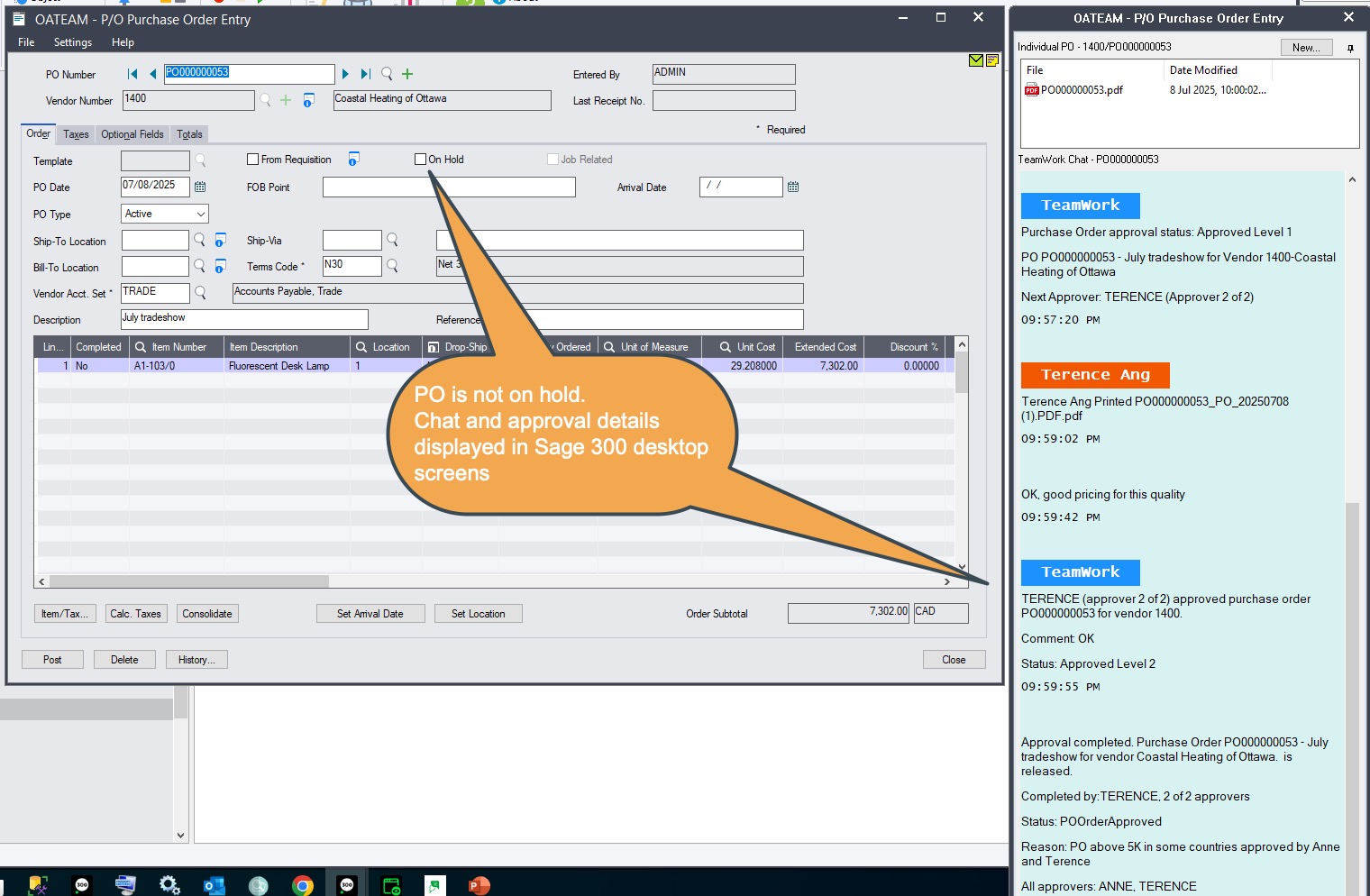Open PO000000053.pdf file icon
The height and width of the screenshot is (896, 1370).
point(1032,89)
